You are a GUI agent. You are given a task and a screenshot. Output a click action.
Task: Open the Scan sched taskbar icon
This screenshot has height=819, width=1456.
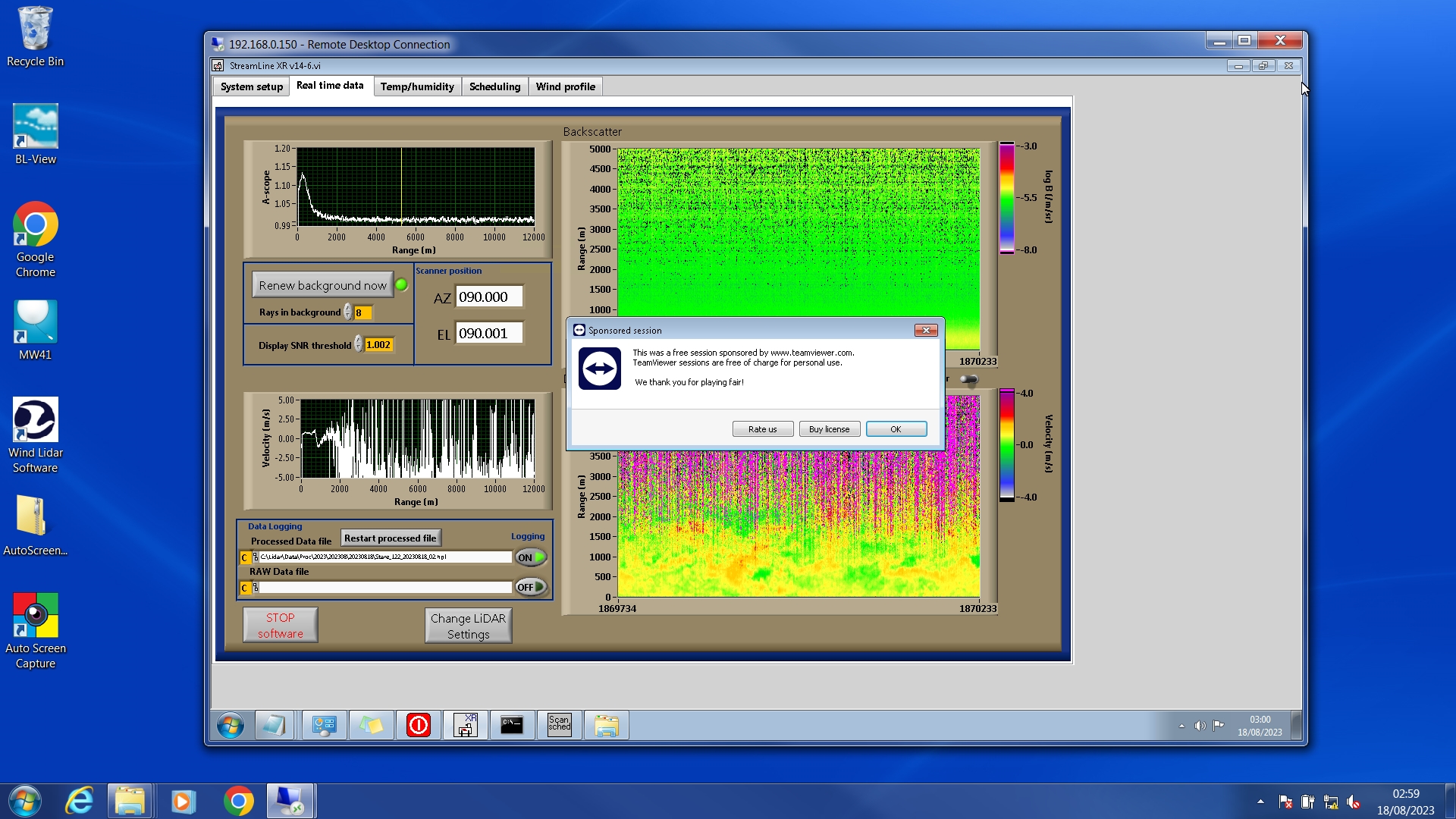click(x=559, y=725)
